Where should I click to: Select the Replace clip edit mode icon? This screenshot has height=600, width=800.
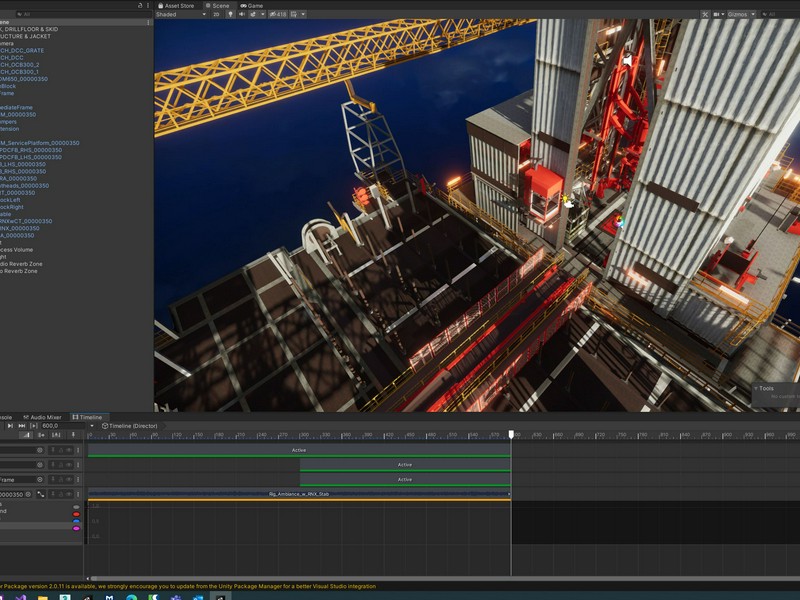point(56,435)
